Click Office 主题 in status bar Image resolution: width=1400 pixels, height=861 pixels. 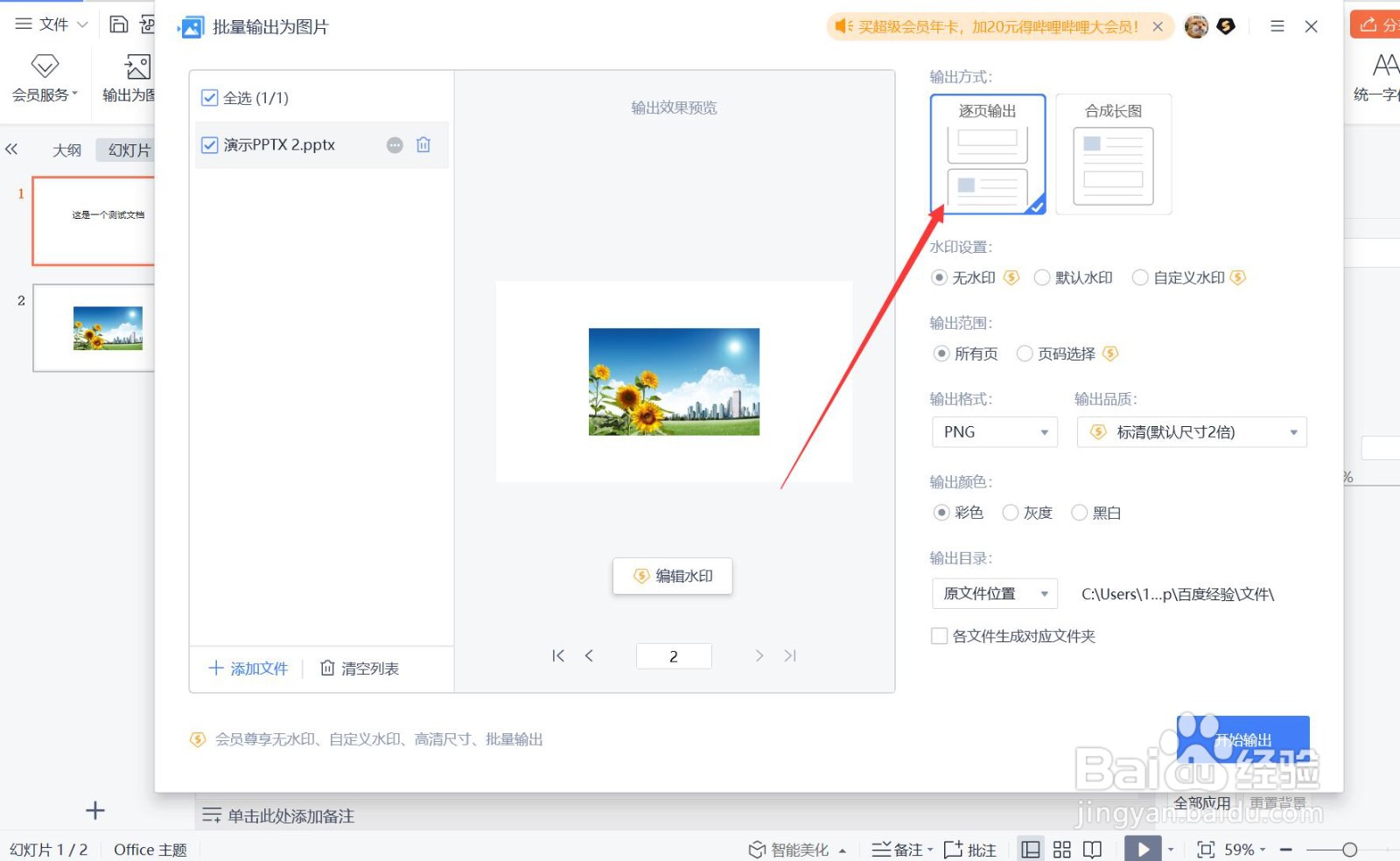click(150, 850)
